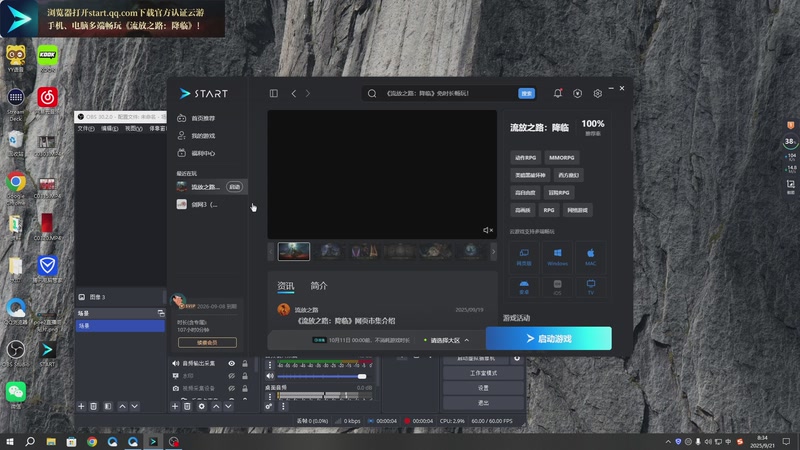Switch to the 资讯 tab

click(x=286, y=286)
